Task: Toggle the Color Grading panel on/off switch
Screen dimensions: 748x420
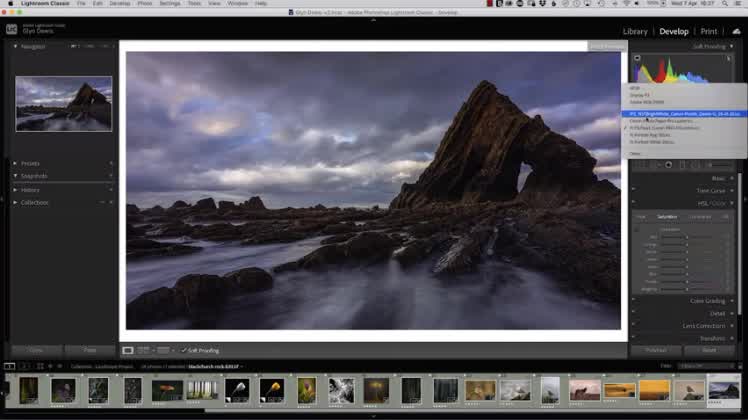Action: (x=634, y=300)
